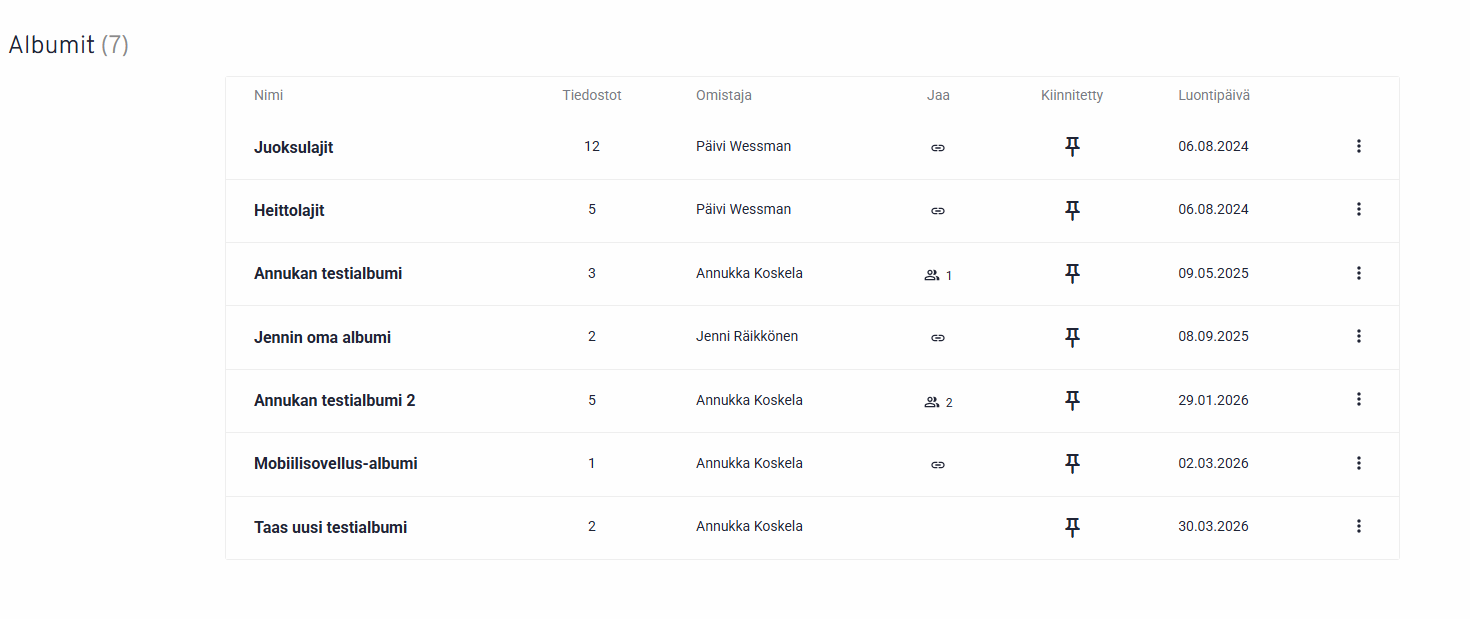The width and height of the screenshot is (1470, 619).
Task: Toggle pin for Heittolajit album
Action: (x=1072, y=210)
